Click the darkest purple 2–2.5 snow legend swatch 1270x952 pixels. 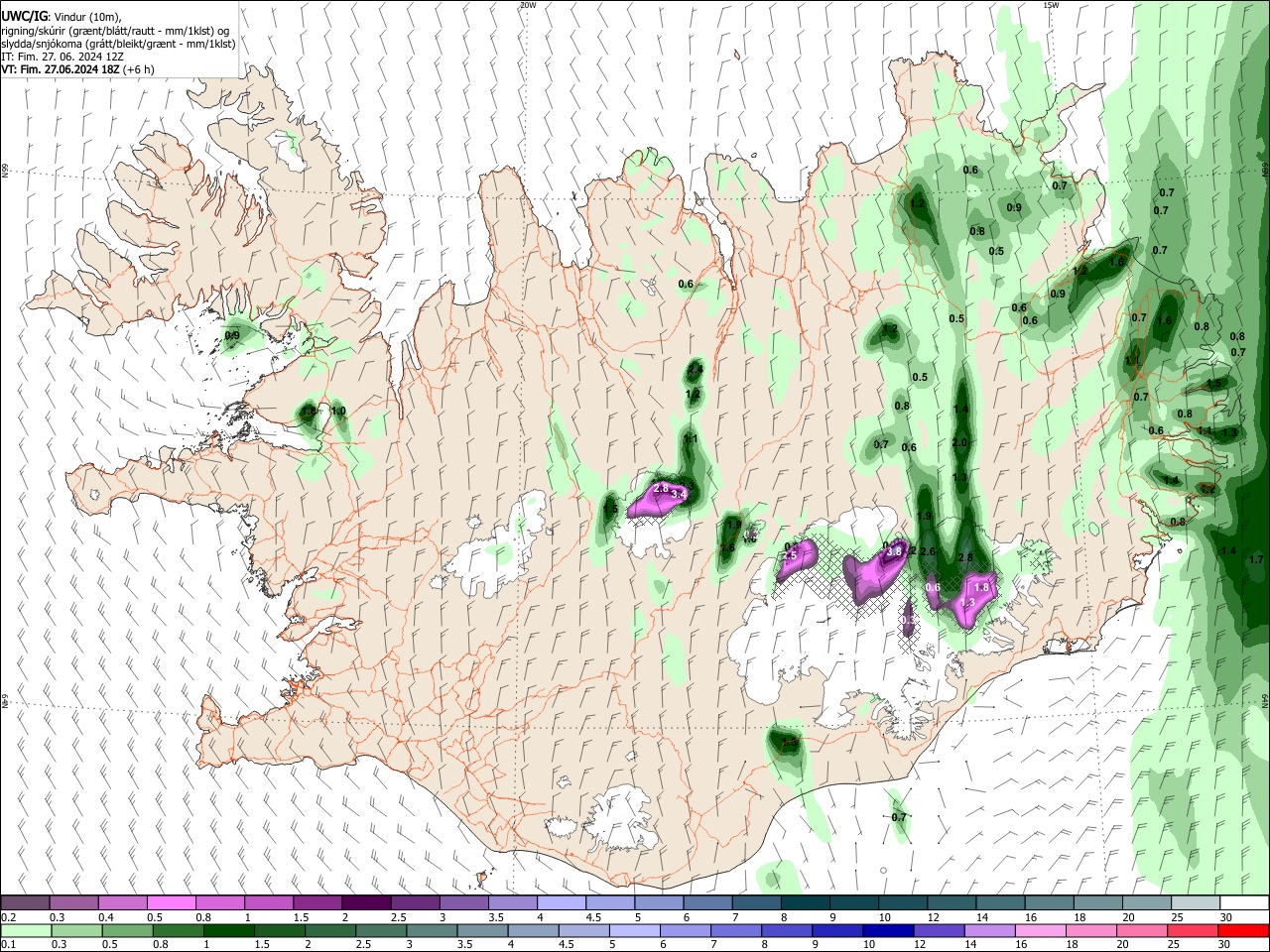click(366, 902)
